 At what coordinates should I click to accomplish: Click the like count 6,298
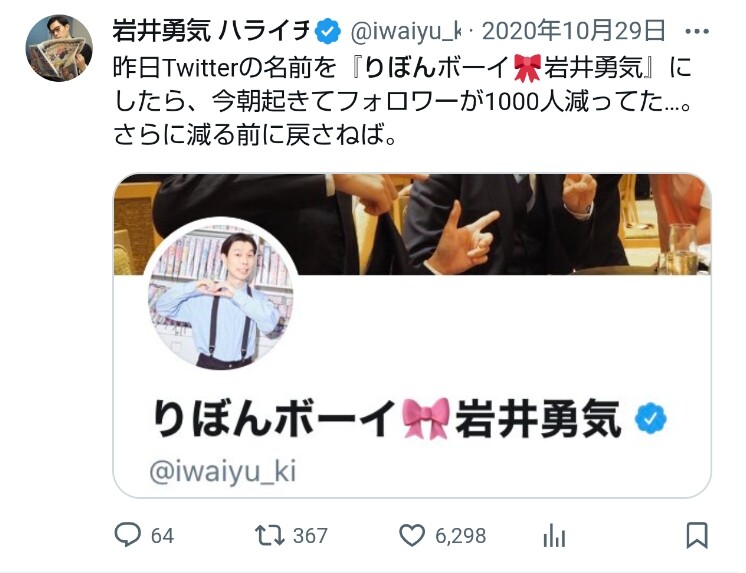[x=461, y=536]
